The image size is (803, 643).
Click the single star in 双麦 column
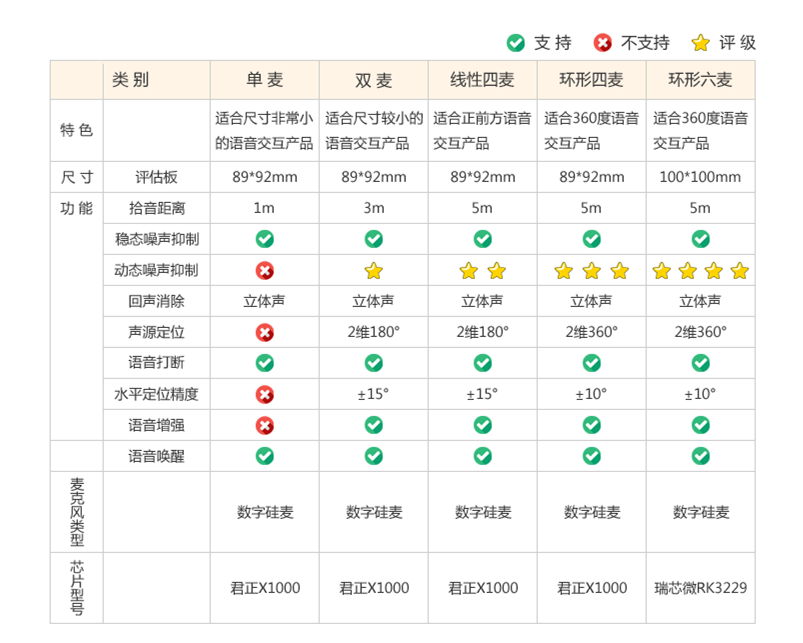click(x=373, y=270)
